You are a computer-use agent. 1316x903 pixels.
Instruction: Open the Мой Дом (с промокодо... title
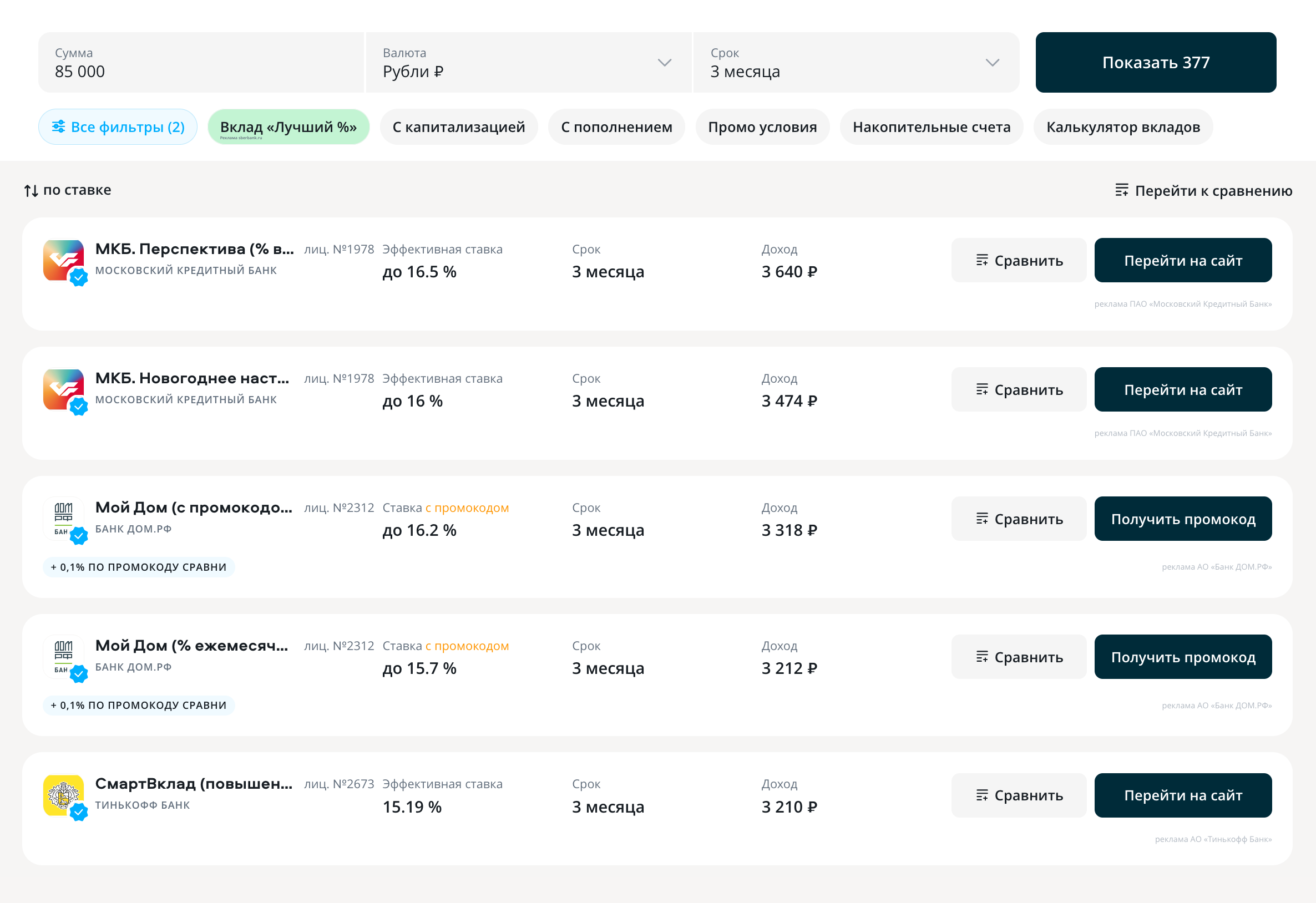194,508
